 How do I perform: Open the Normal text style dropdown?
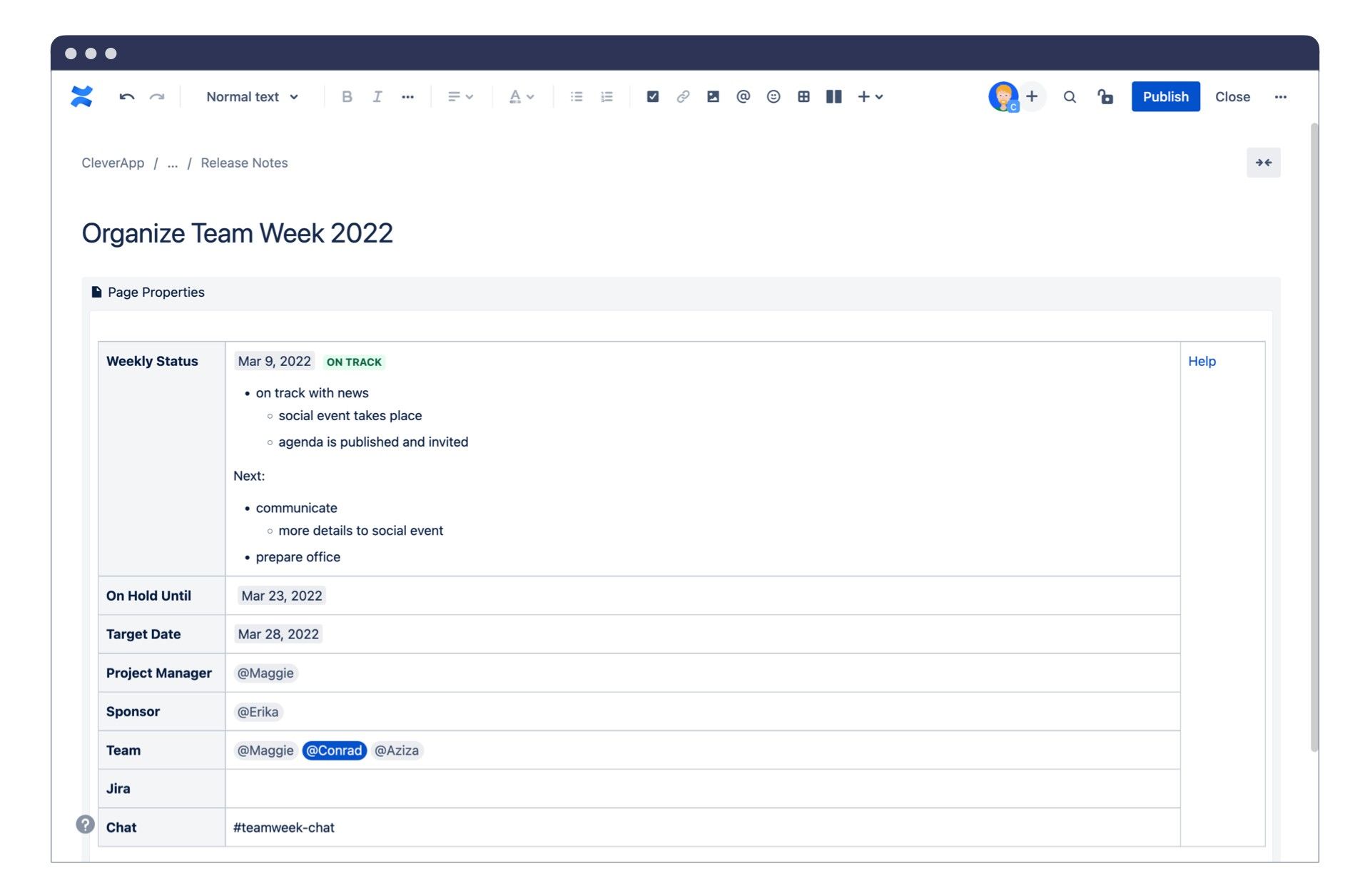pos(252,97)
